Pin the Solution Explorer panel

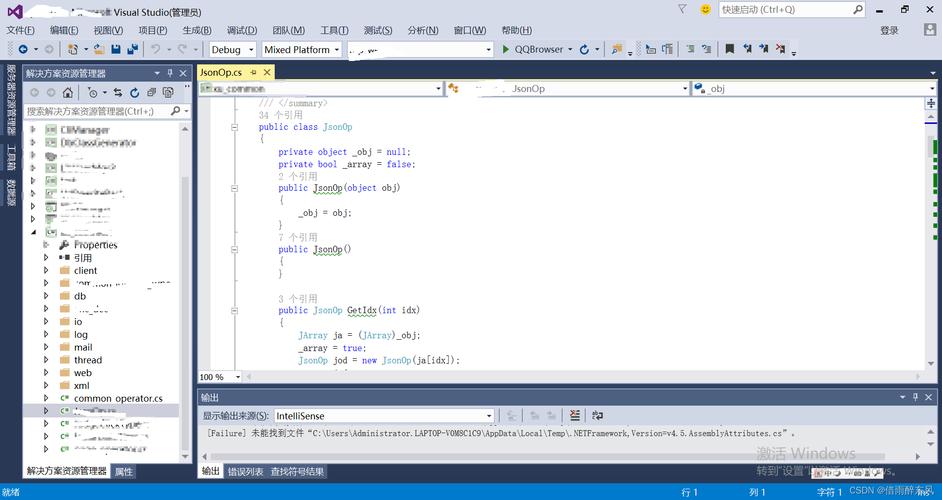tap(170, 73)
